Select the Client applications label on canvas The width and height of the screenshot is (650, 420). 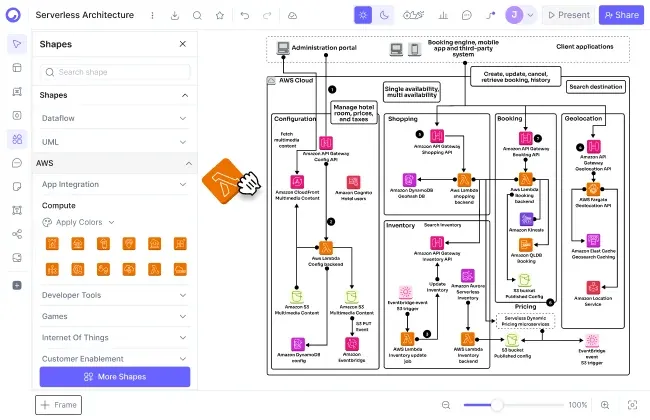click(x=585, y=46)
